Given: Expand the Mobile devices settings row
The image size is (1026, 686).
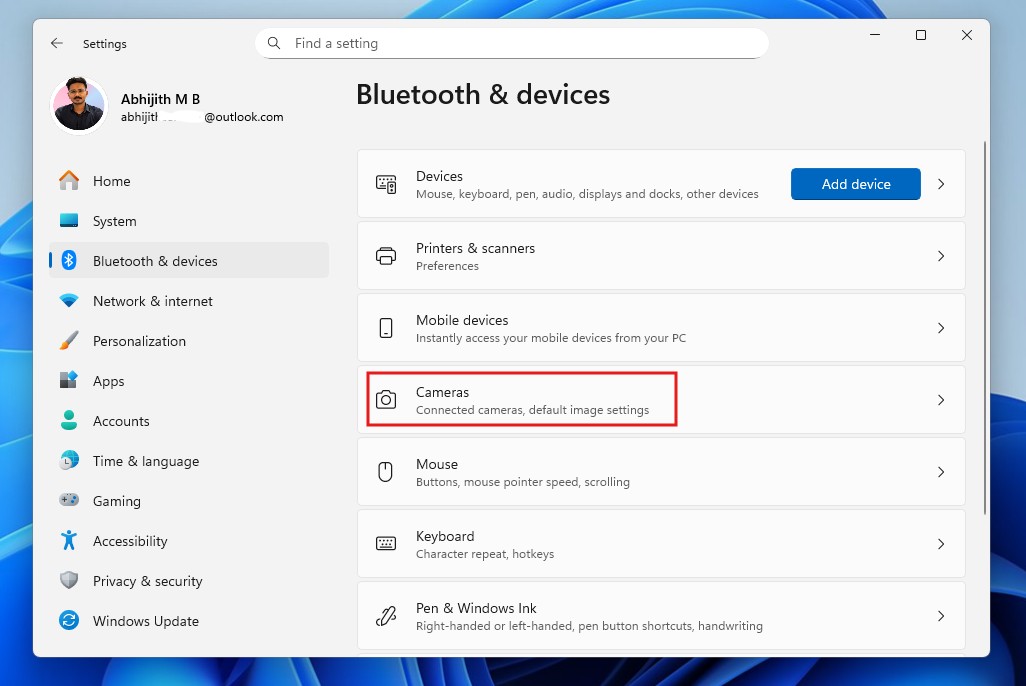Looking at the screenshot, I should (x=940, y=327).
